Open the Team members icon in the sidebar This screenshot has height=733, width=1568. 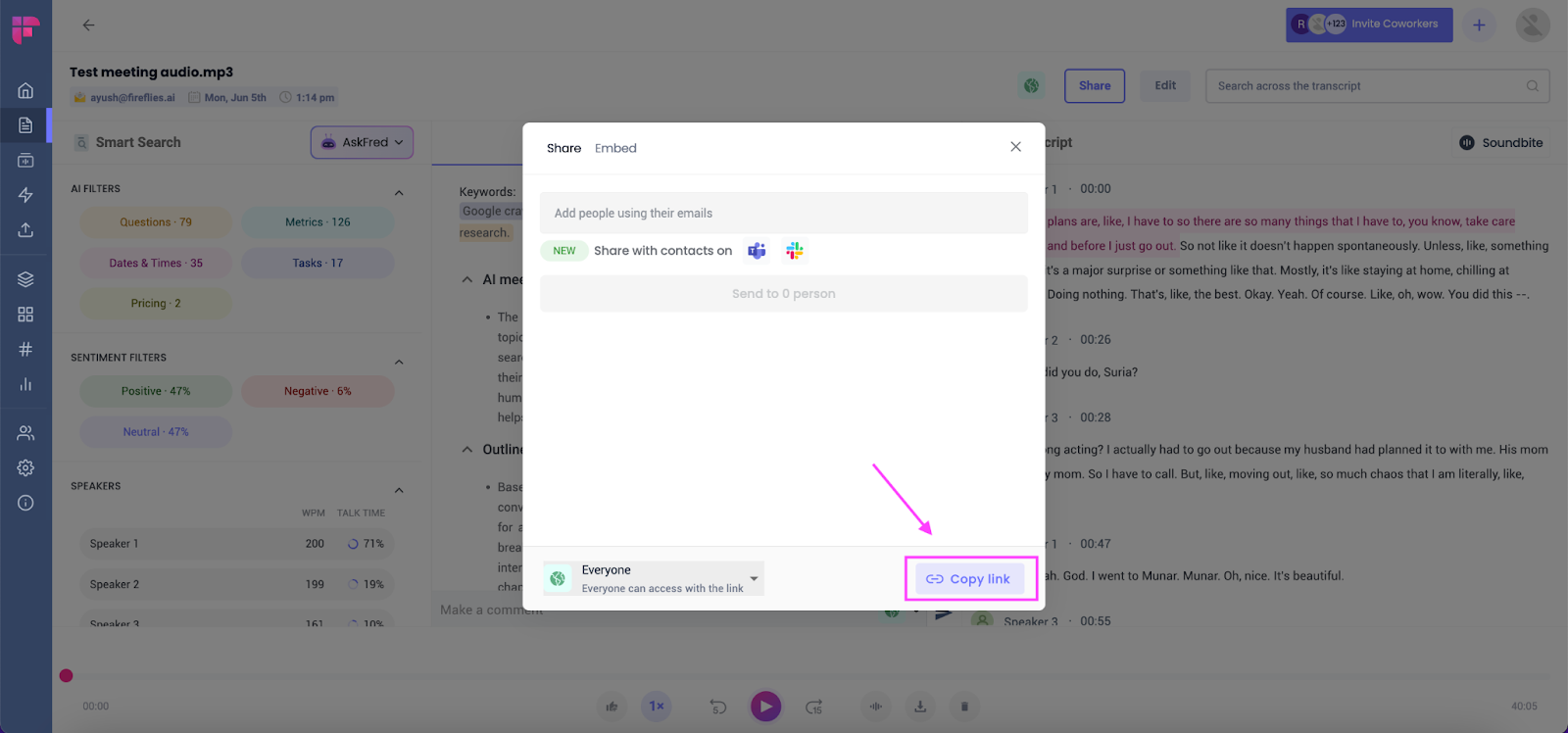[25, 433]
